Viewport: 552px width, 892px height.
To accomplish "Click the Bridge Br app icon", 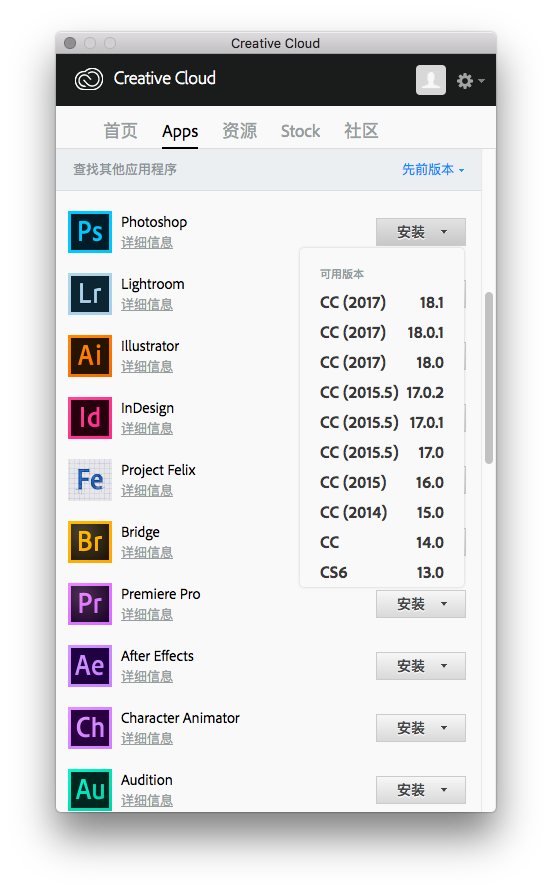I will tap(90, 542).
